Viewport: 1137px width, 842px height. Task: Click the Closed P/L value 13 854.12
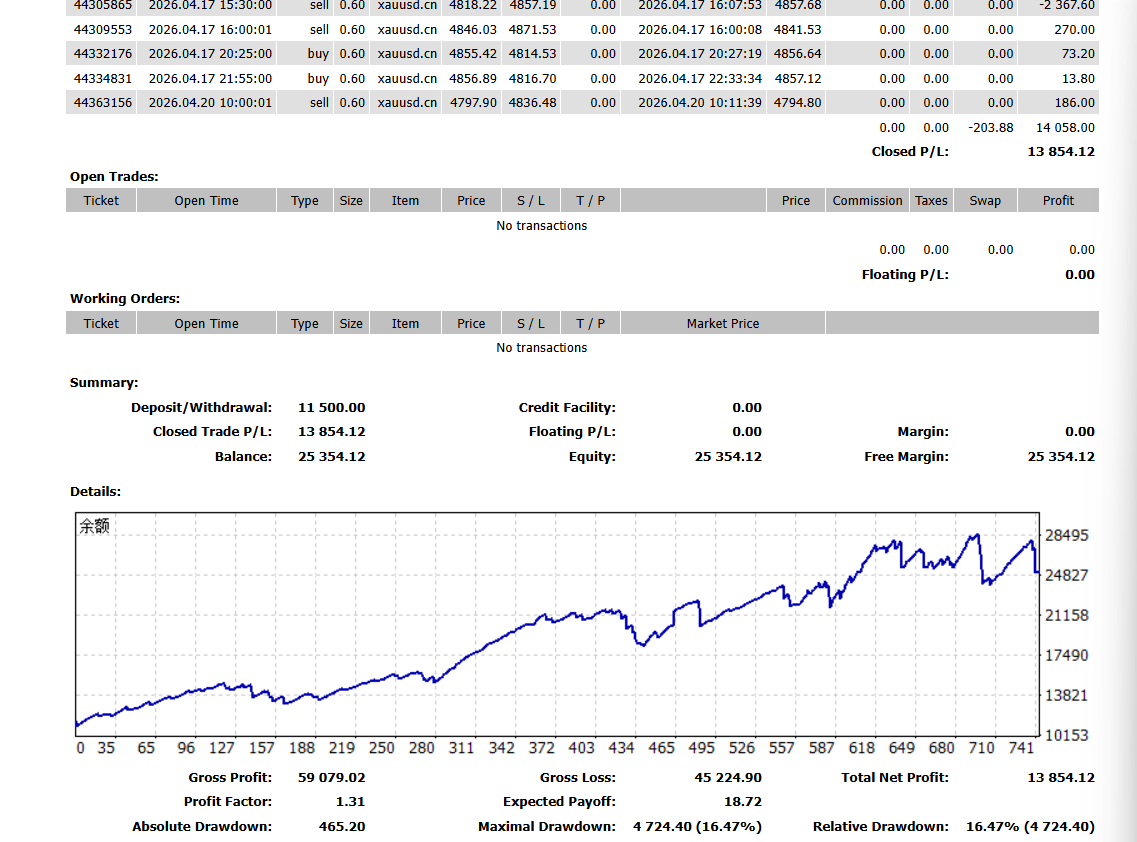pos(1061,152)
